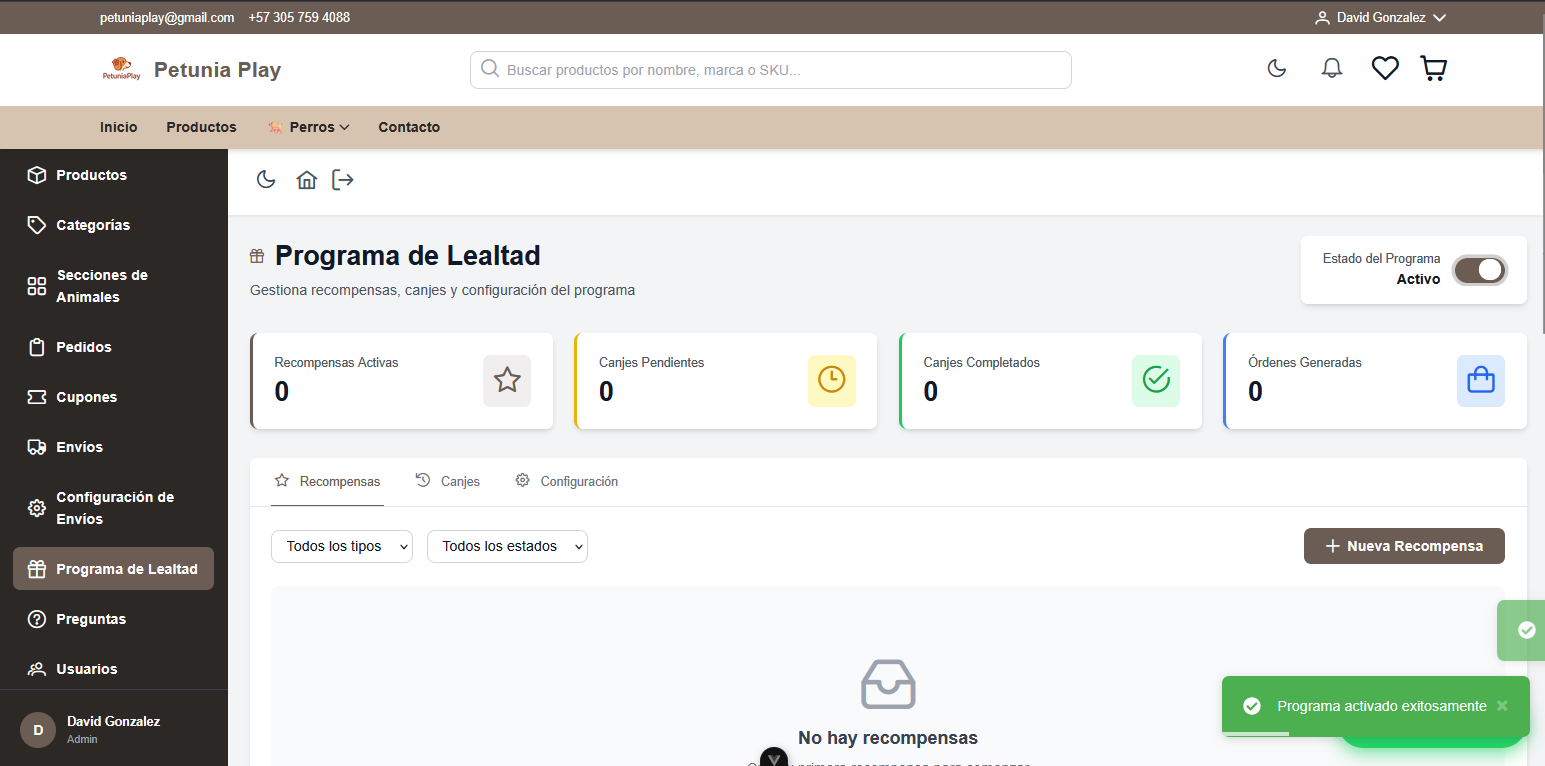Viewport: 1545px width, 766px height.
Task: Open the shopping cart icon
Action: coord(1433,68)
